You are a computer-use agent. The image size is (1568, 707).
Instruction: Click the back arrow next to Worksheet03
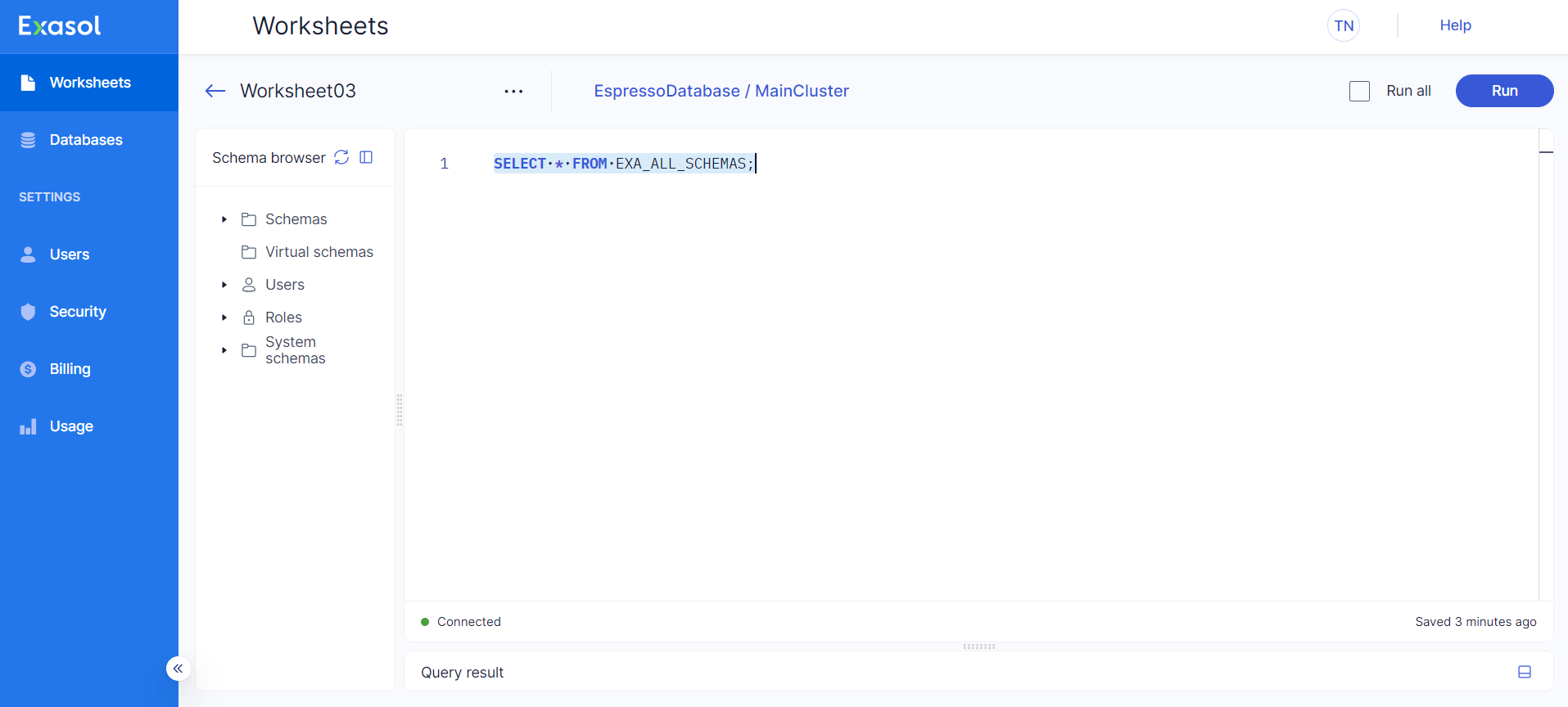[x=215, y=91]
